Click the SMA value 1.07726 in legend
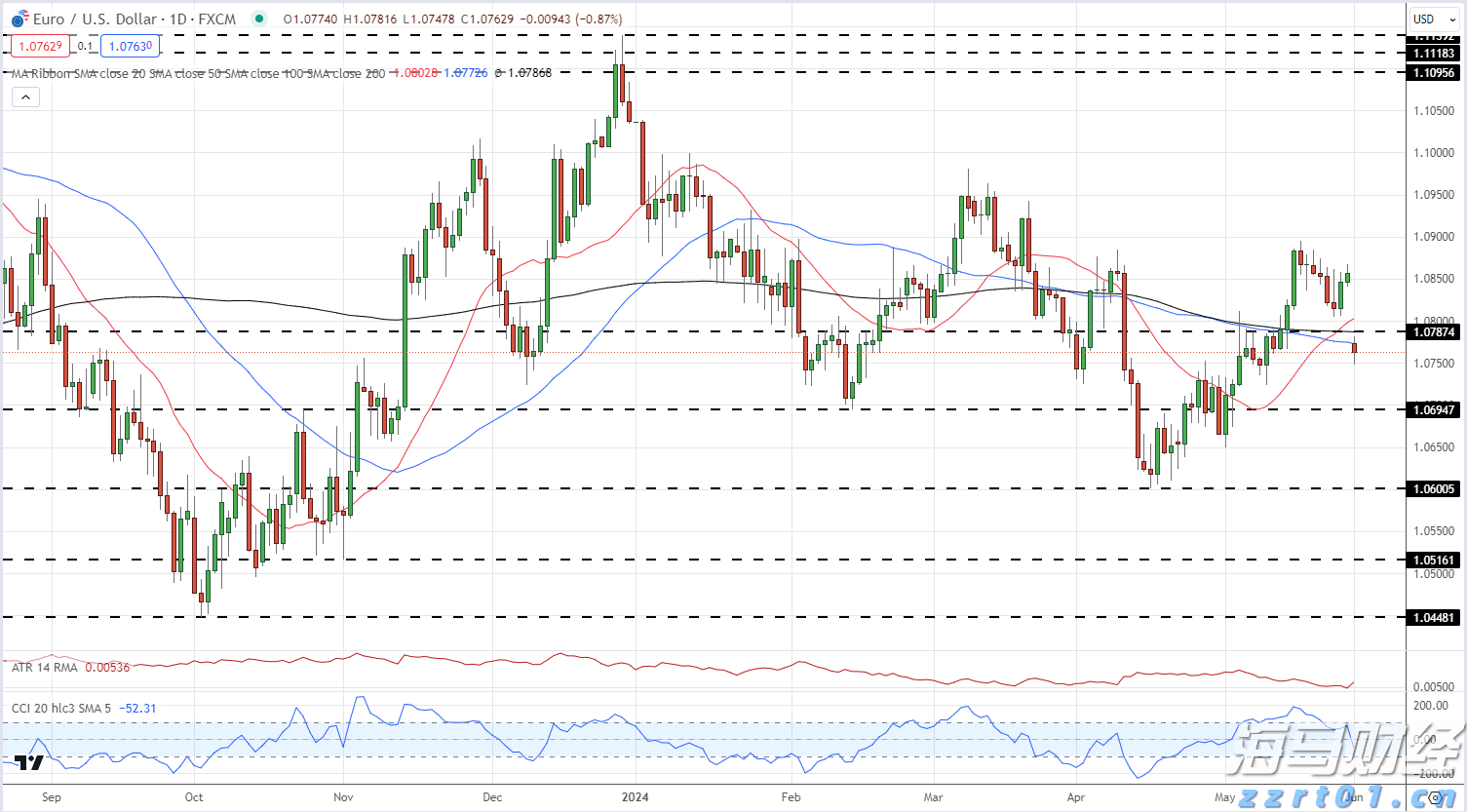This screenshot has width=1467, height=812. click(x=466, y=73)
